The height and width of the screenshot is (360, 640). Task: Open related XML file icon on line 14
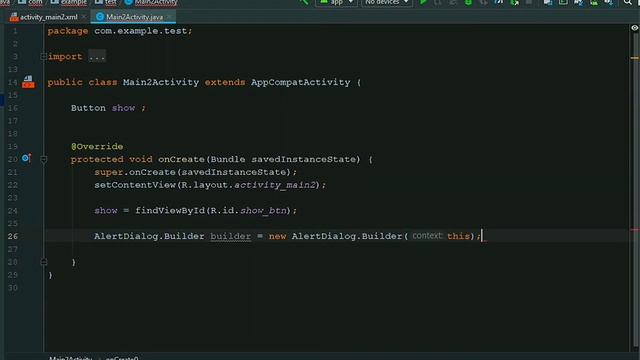coord(28,82)
